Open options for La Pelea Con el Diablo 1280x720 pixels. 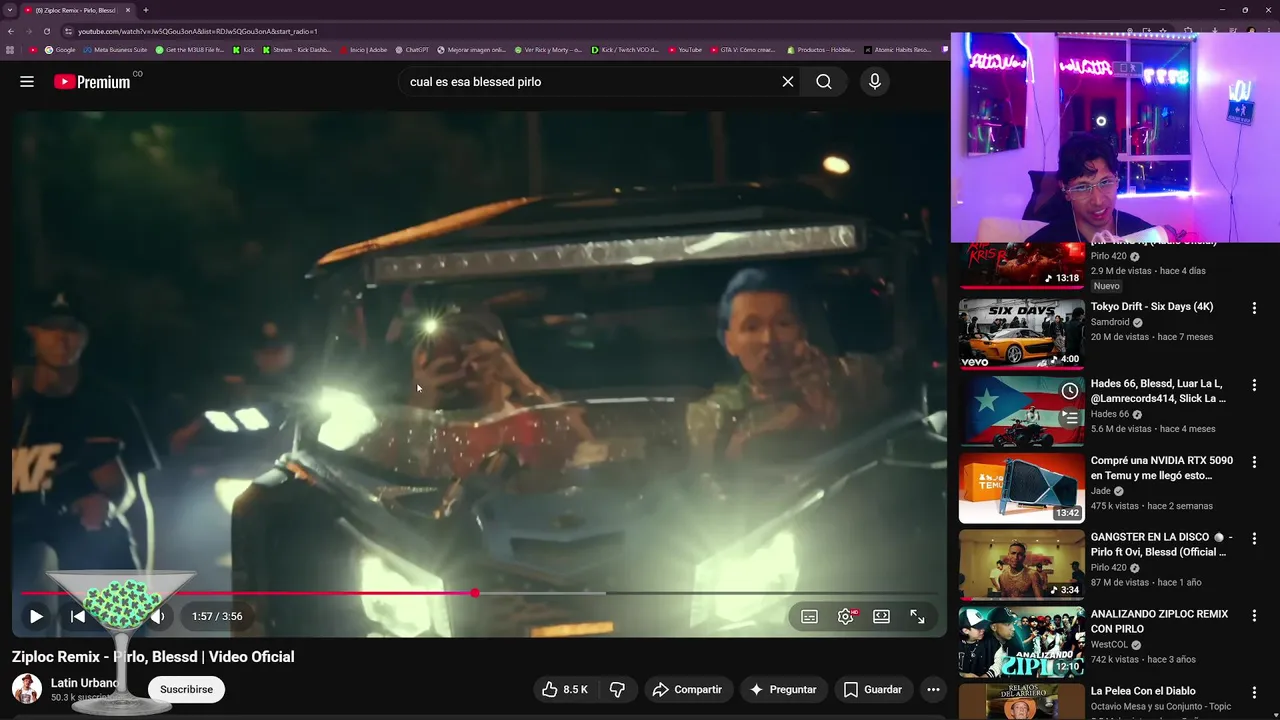pyautogui.click(x=1254, y=694)
